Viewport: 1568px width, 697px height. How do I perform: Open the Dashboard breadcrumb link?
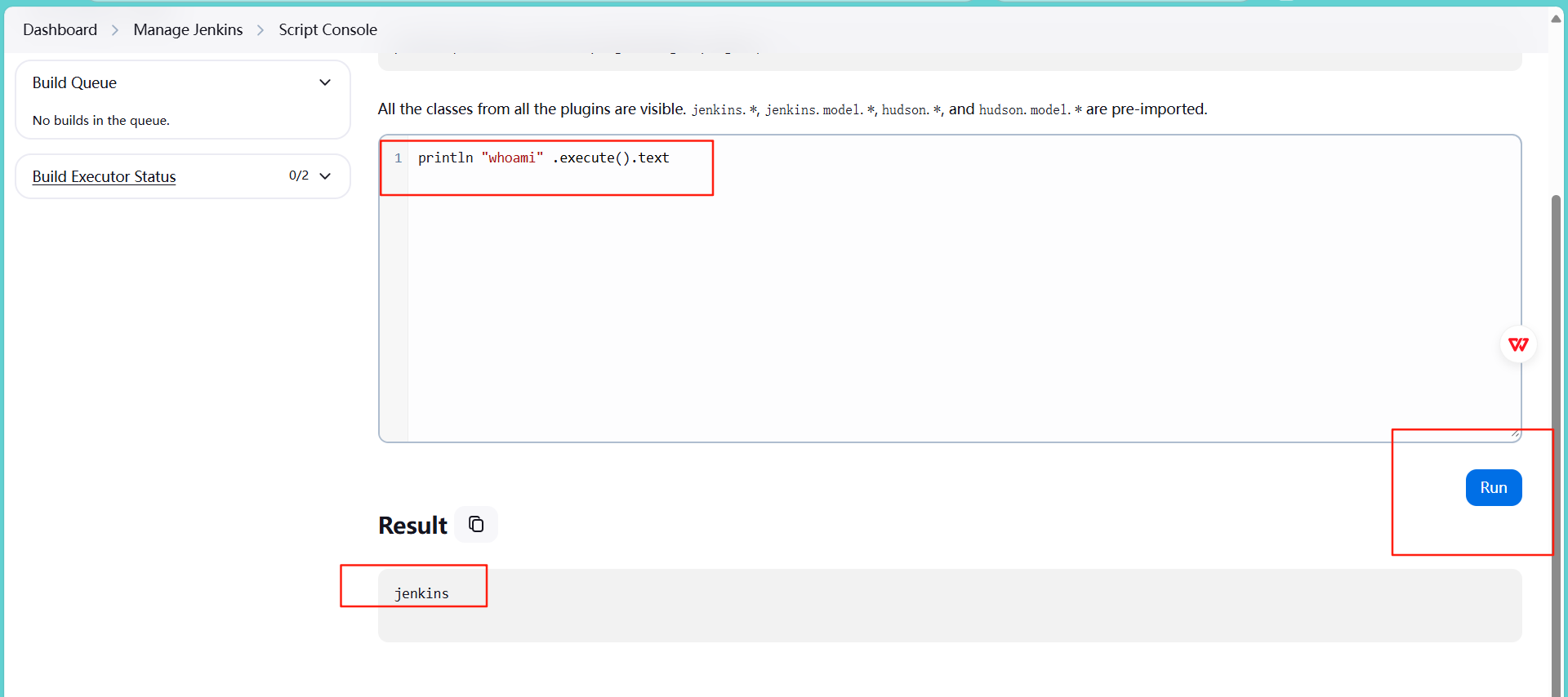pyautogui.click(x=60, y=29)
